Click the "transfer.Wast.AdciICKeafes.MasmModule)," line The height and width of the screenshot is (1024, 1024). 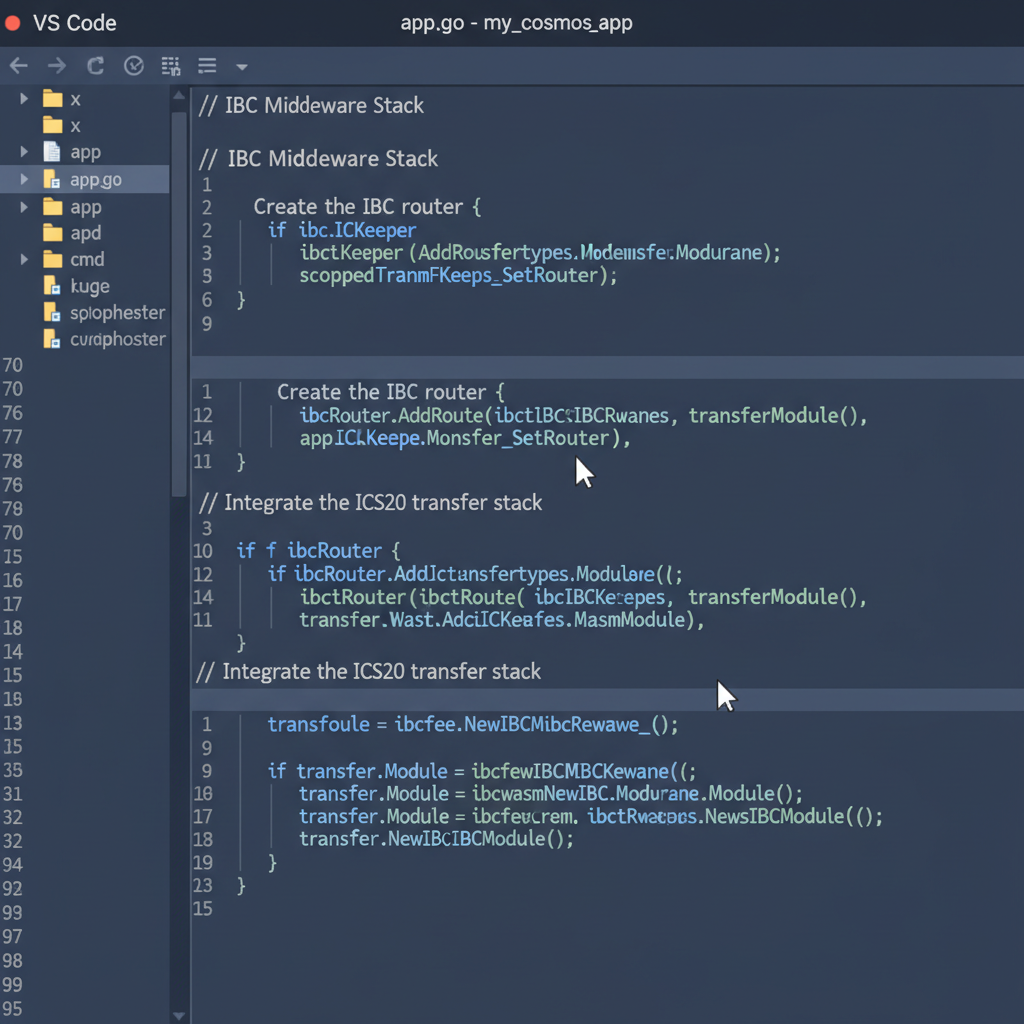[x=502, y=620]
